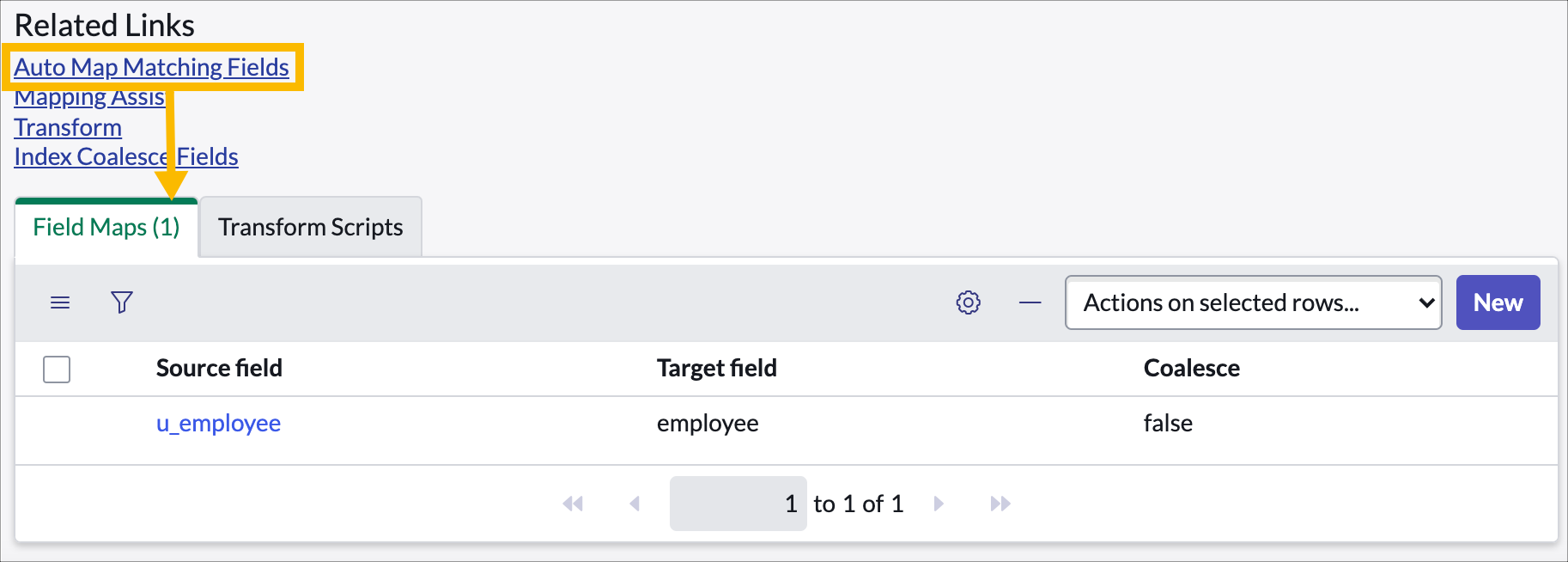Sort by the Coalesce column header
1568x562 pixels.
click(1192, 368)
